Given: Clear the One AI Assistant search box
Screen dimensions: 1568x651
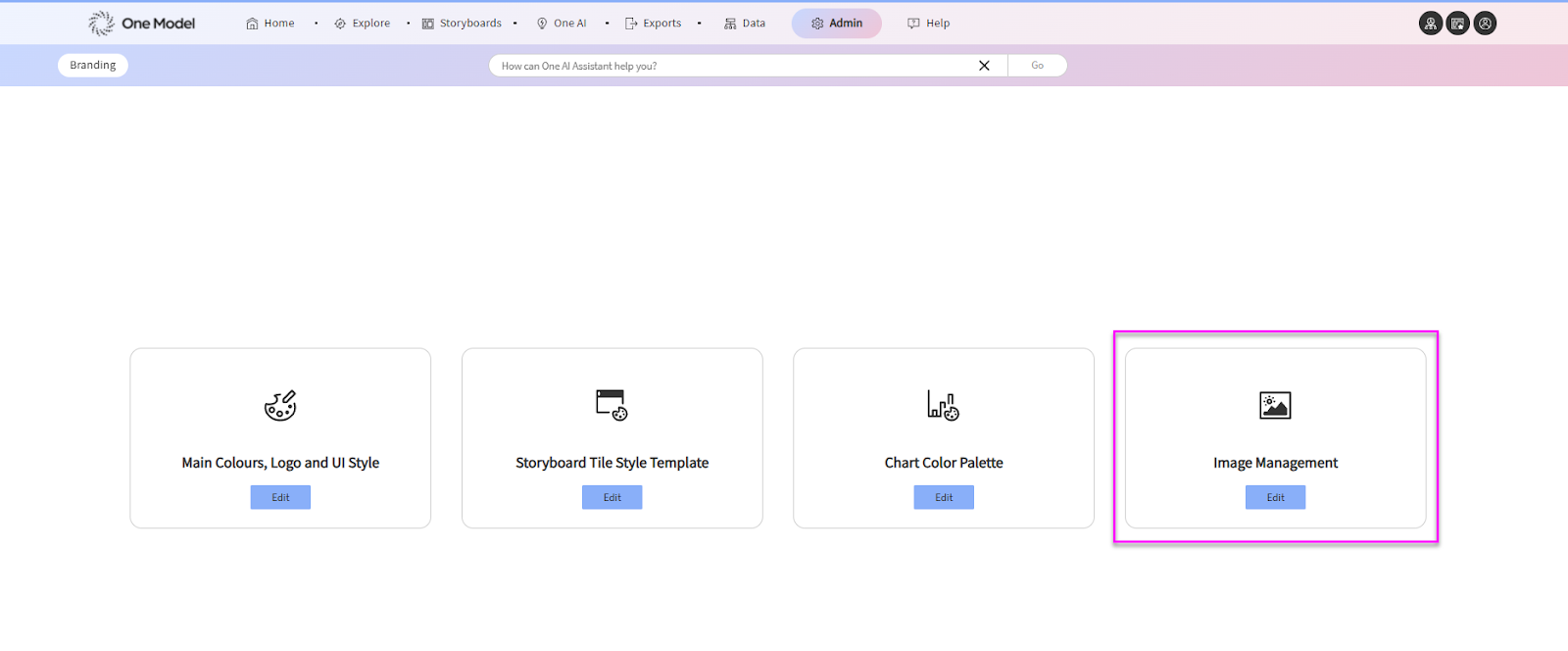Looking at the screenshot, I should (x=984, y=66).
